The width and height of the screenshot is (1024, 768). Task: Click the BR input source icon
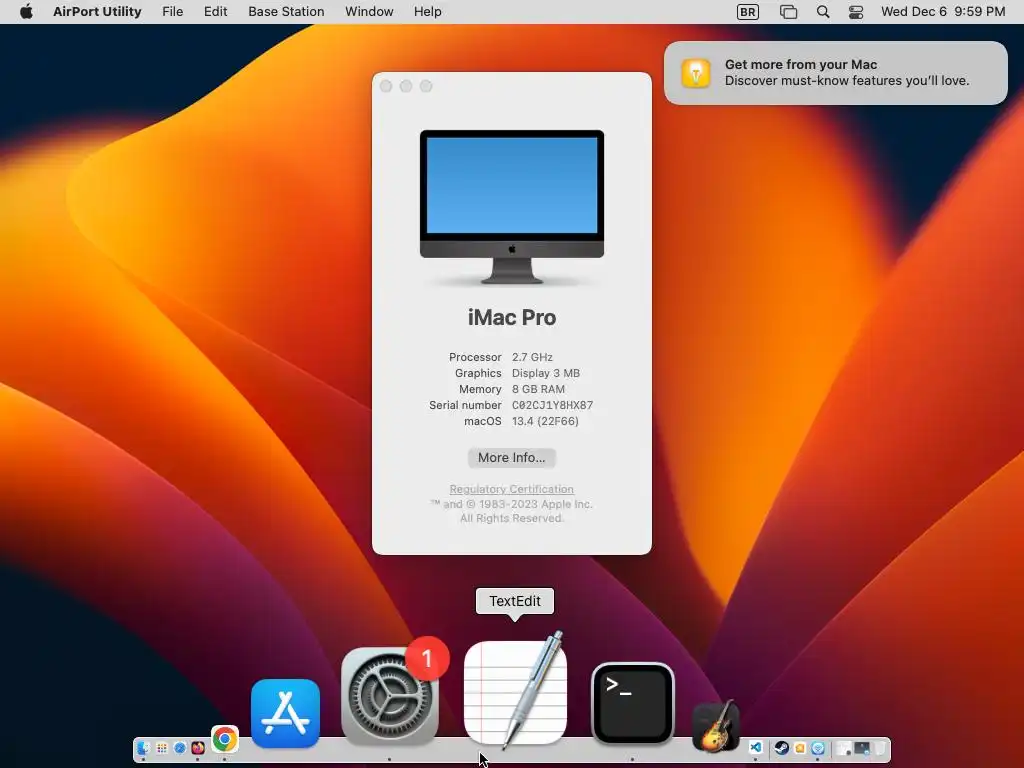(x=748, y=12)
